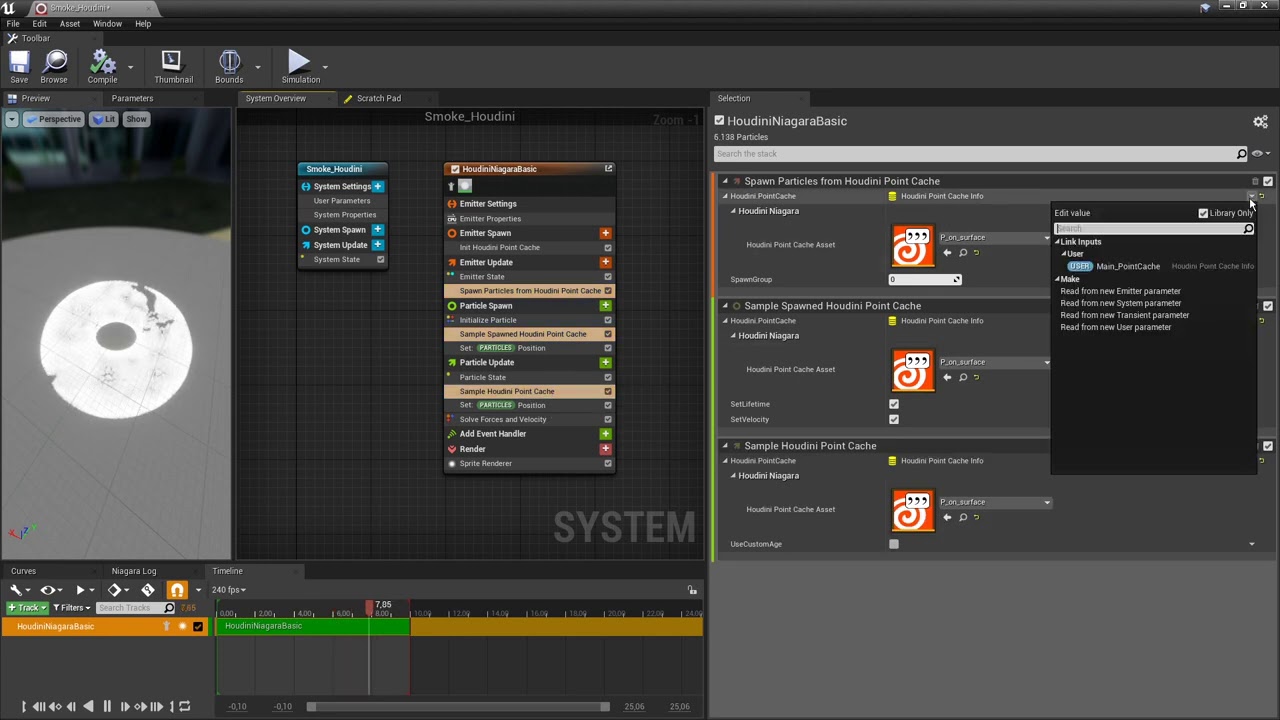
Task: Add a module to Particle Update
Action: pyautogui.click(x=605, y=363)
